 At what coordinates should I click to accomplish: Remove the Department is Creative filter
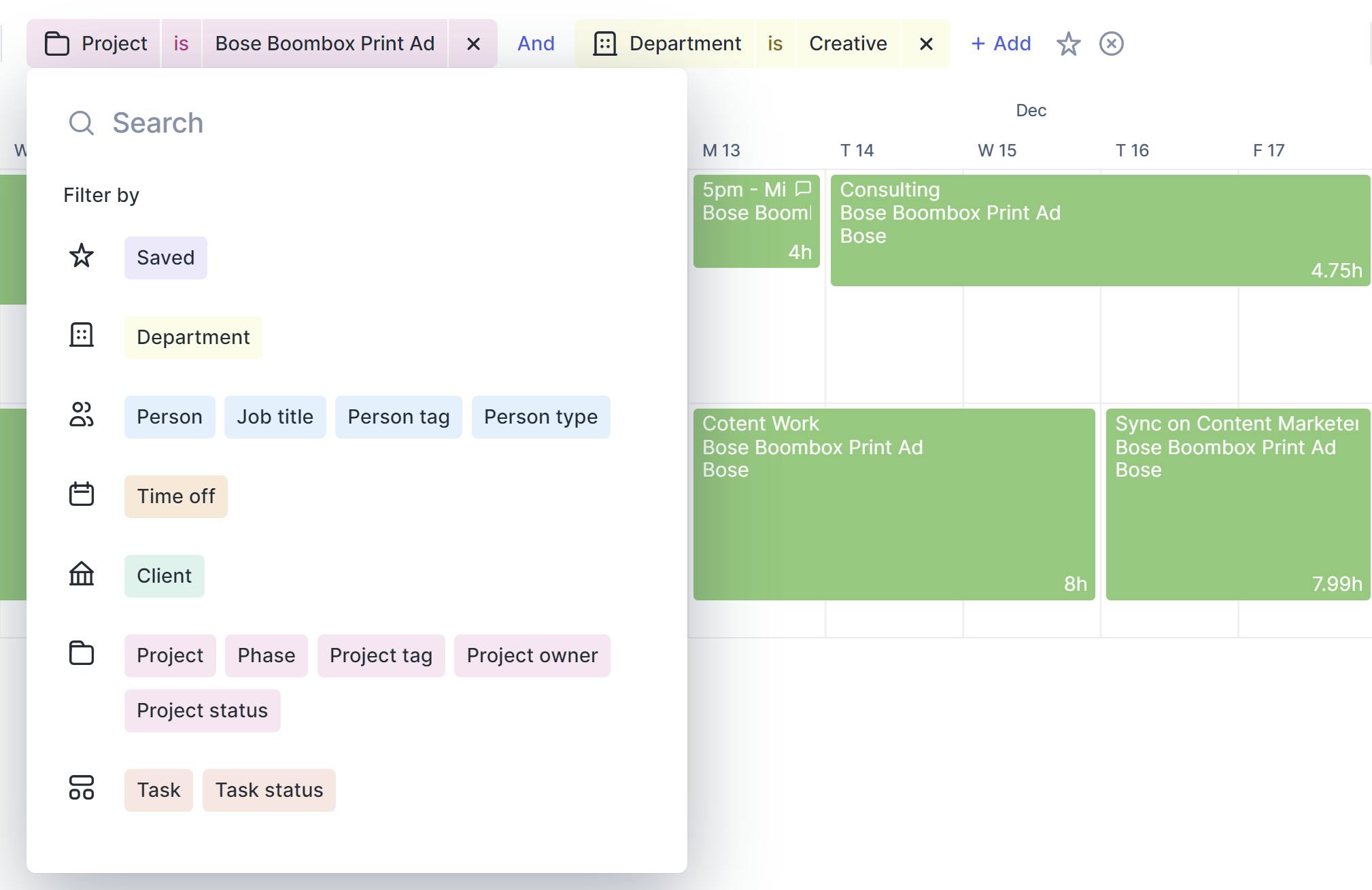coord(925,44)
